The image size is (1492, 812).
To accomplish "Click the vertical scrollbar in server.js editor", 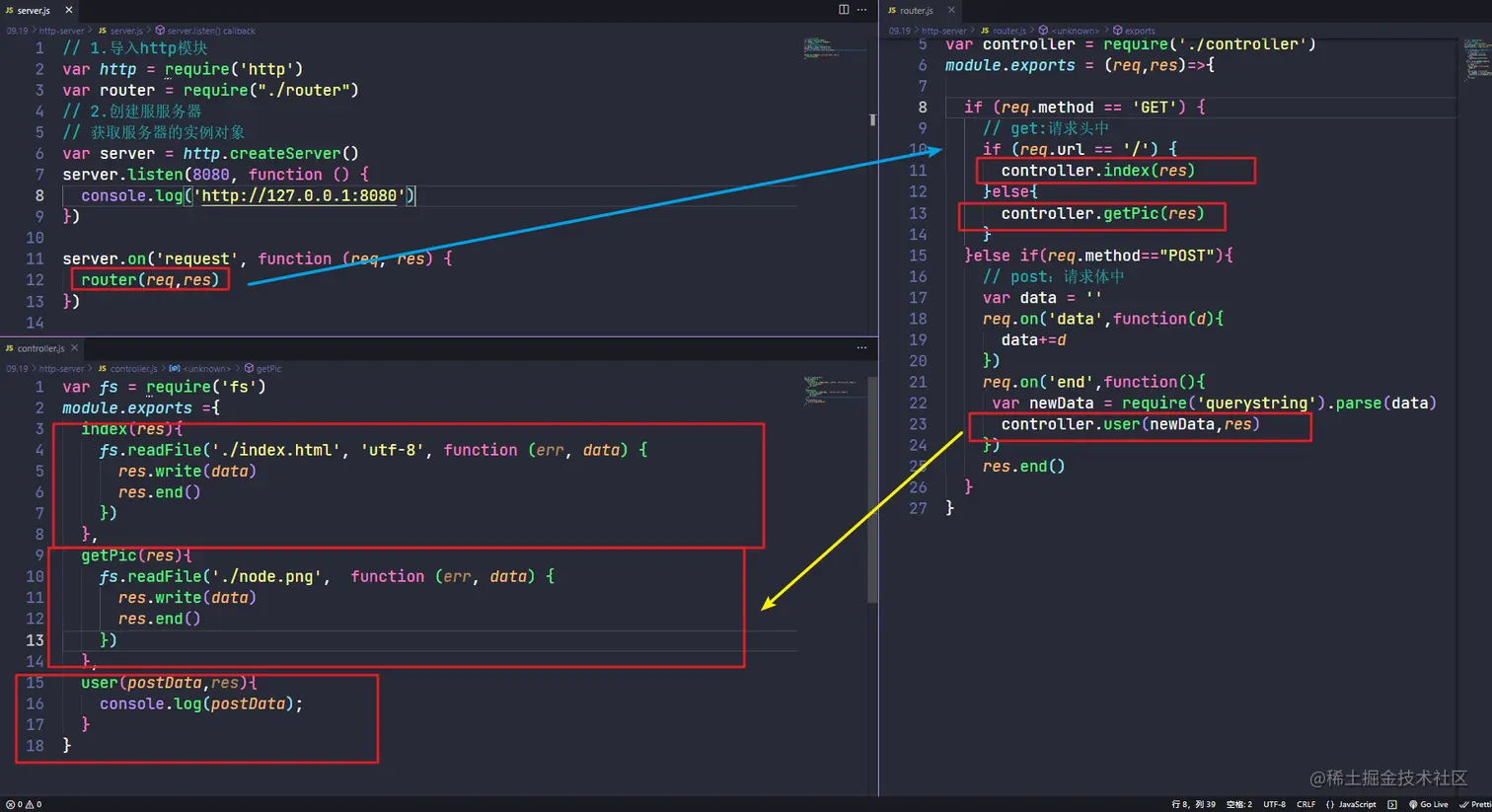I will tap(872, 120).
